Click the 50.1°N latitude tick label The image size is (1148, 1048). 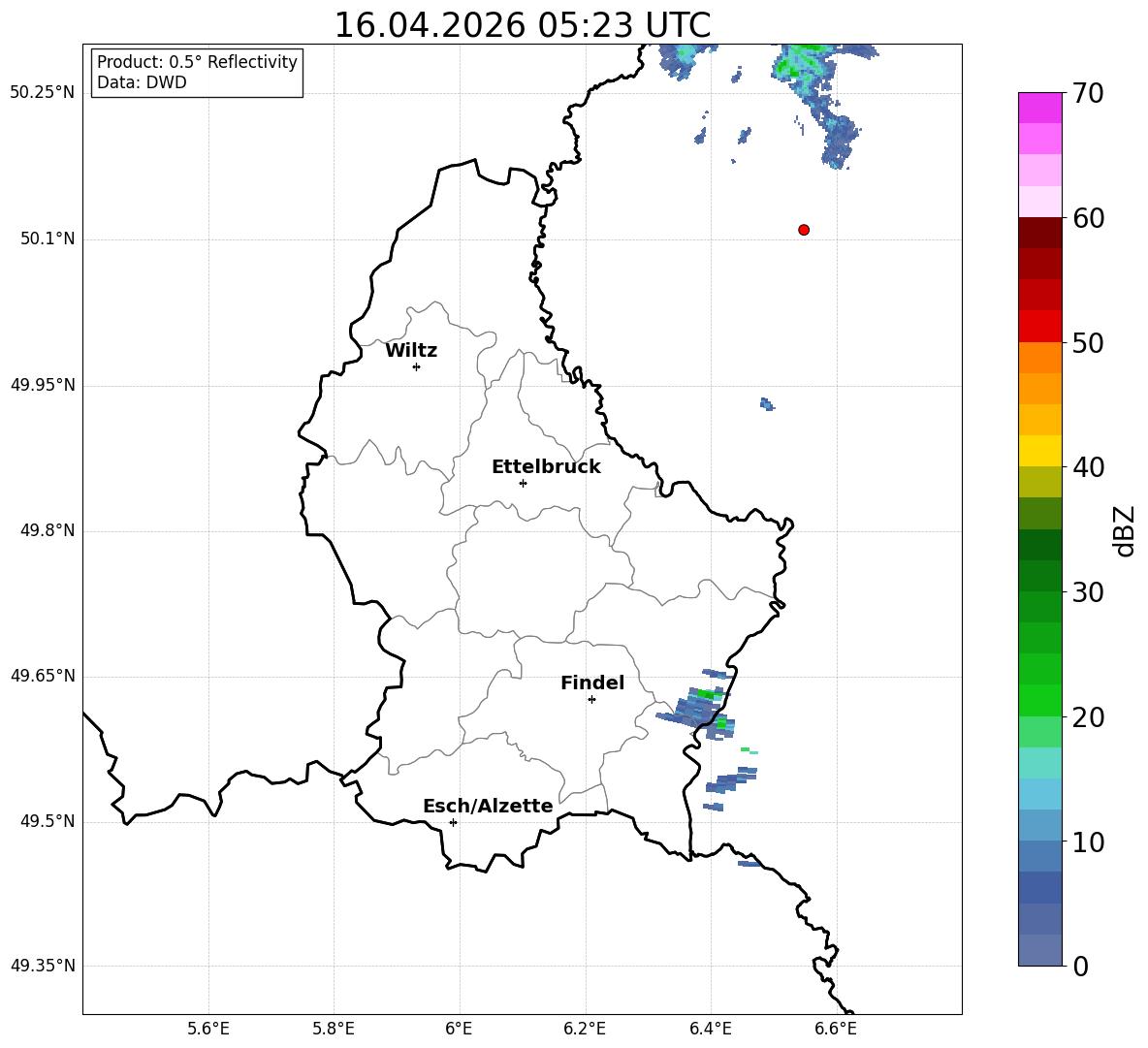point(48,238)
